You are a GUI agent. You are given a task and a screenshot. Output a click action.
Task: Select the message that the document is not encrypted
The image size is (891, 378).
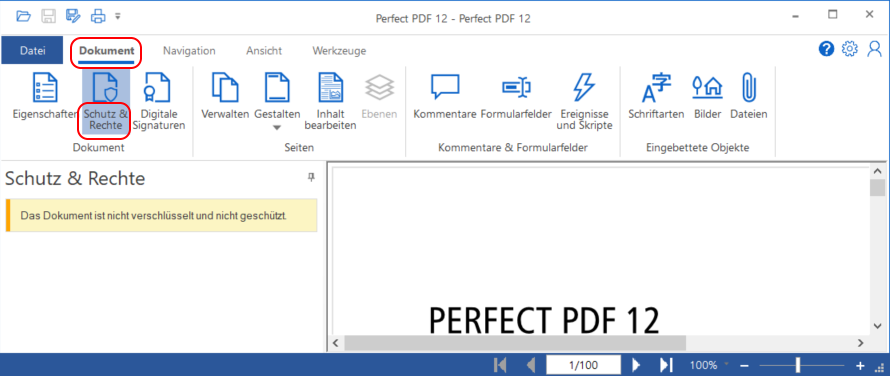pos(161,215)
